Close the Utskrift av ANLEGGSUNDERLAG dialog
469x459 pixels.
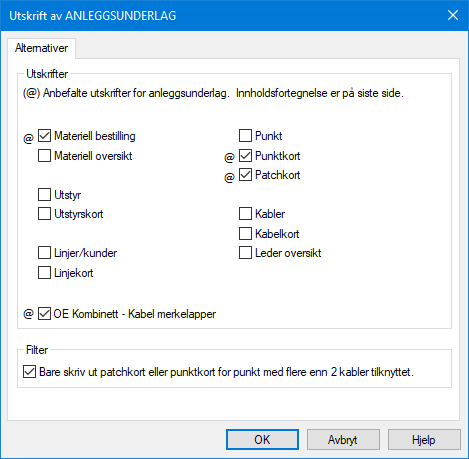pyautogui.click(x=453, y=15)
